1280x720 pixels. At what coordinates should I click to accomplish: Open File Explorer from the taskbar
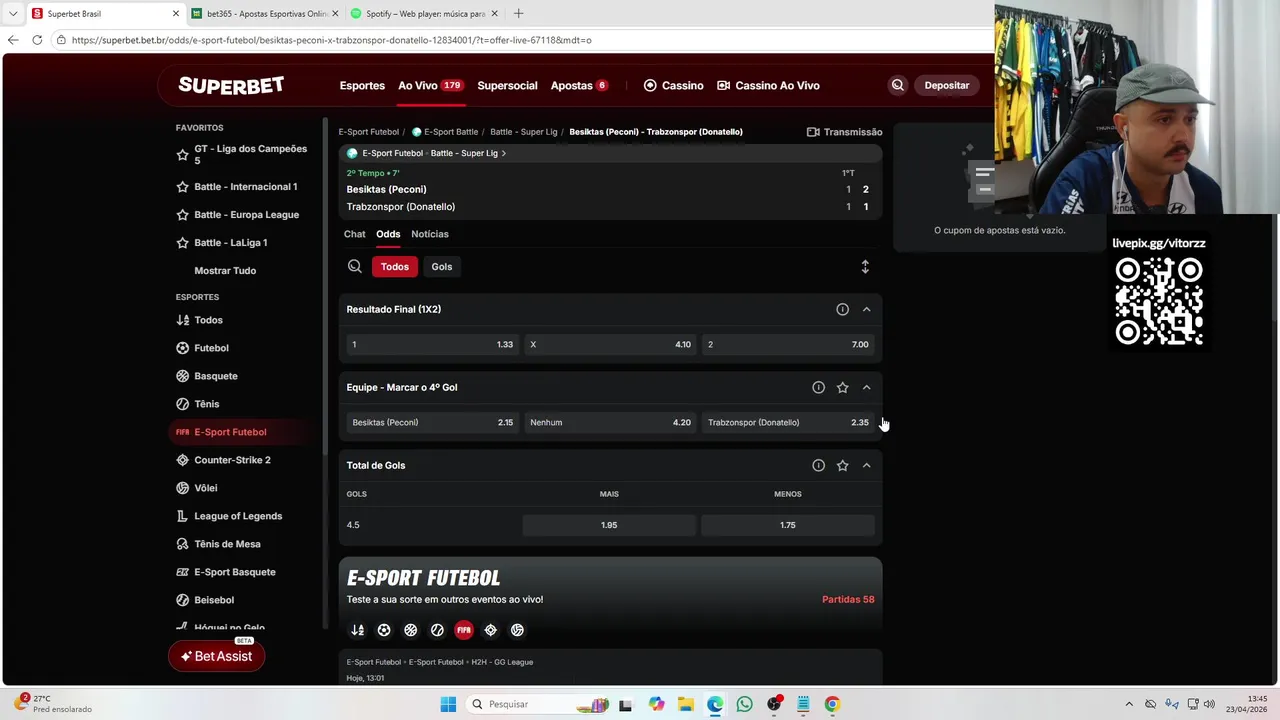(x=686, y=704)
